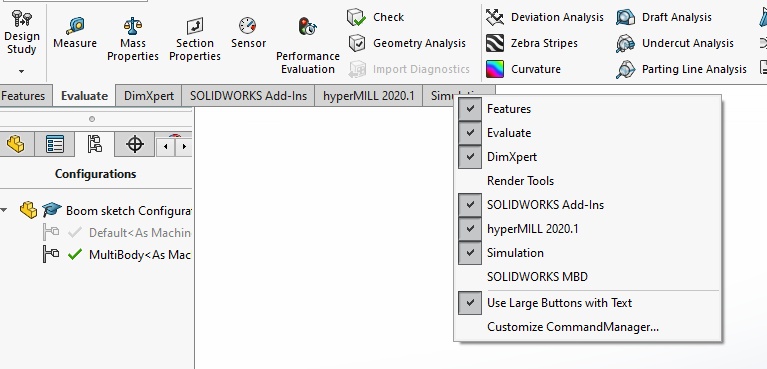Select the Default<As Machined> configuration
Viewport: 767px width, 369px height.
pos(117,232)
